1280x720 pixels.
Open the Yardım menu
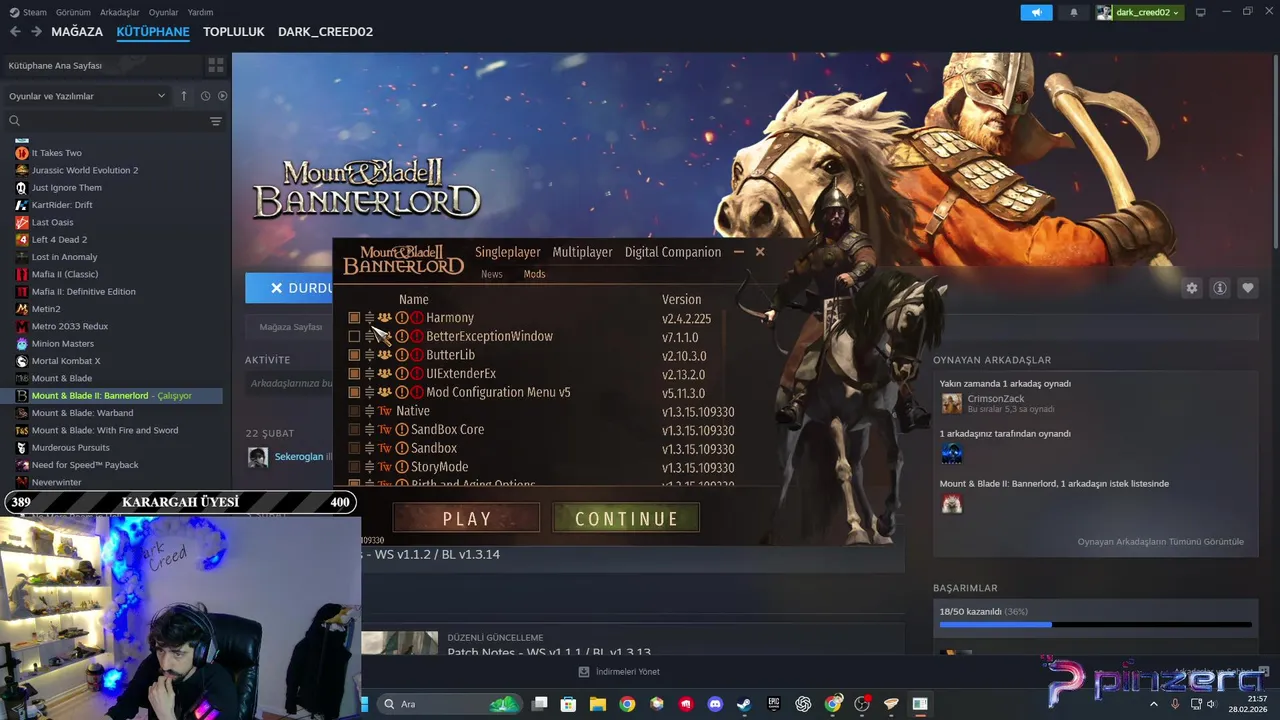coord(201,12)
